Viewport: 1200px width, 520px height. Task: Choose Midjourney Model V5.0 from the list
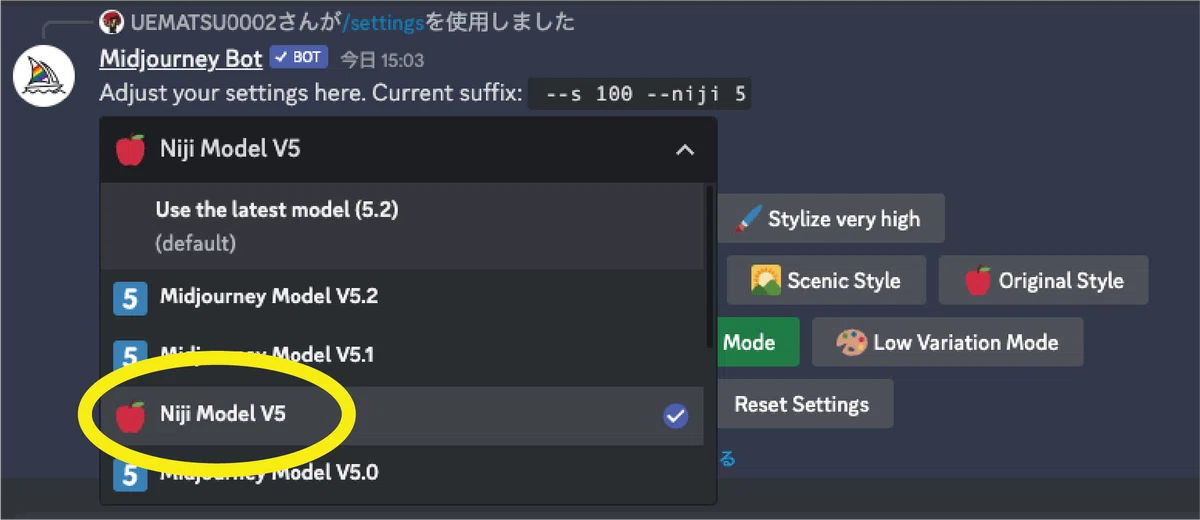[x=402, y=473]
